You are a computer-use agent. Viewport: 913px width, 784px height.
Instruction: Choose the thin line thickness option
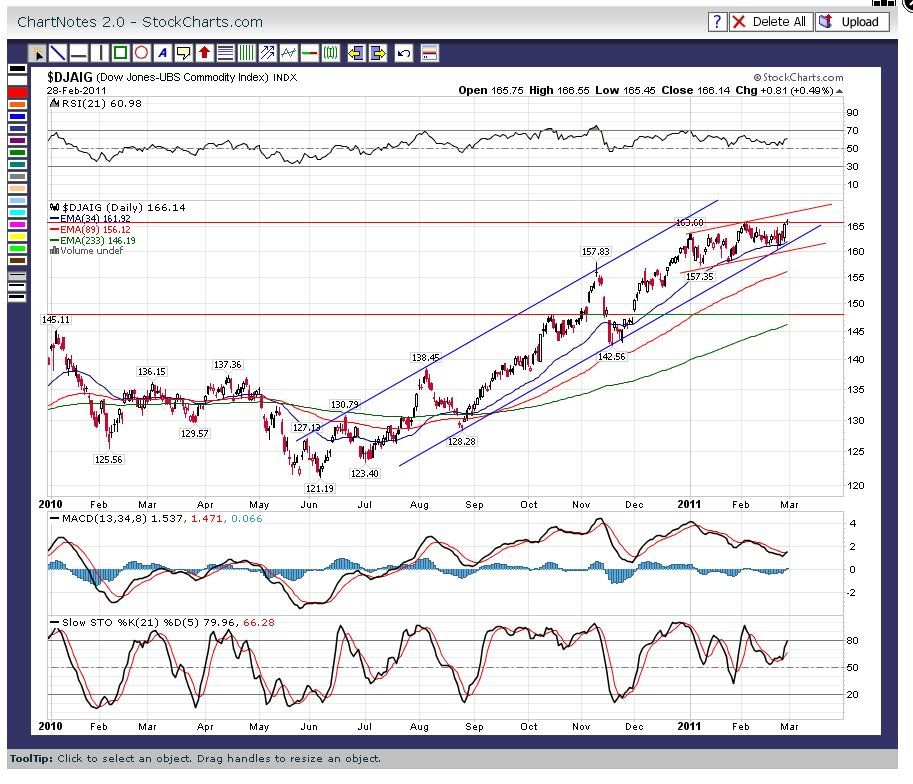tap(17, 276)
